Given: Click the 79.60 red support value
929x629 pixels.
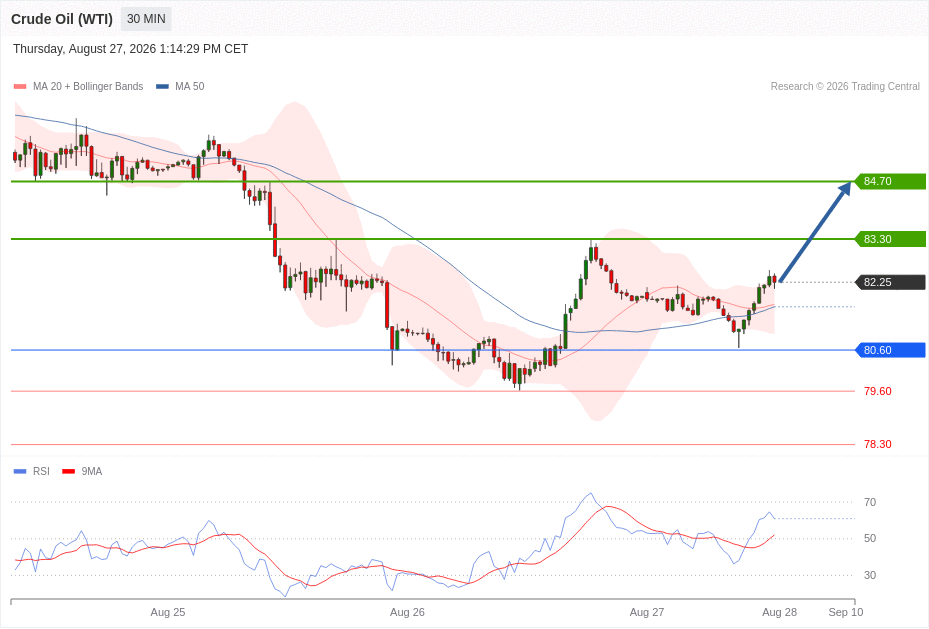Looking at the screenshot, I should click(x=877, y=391).
